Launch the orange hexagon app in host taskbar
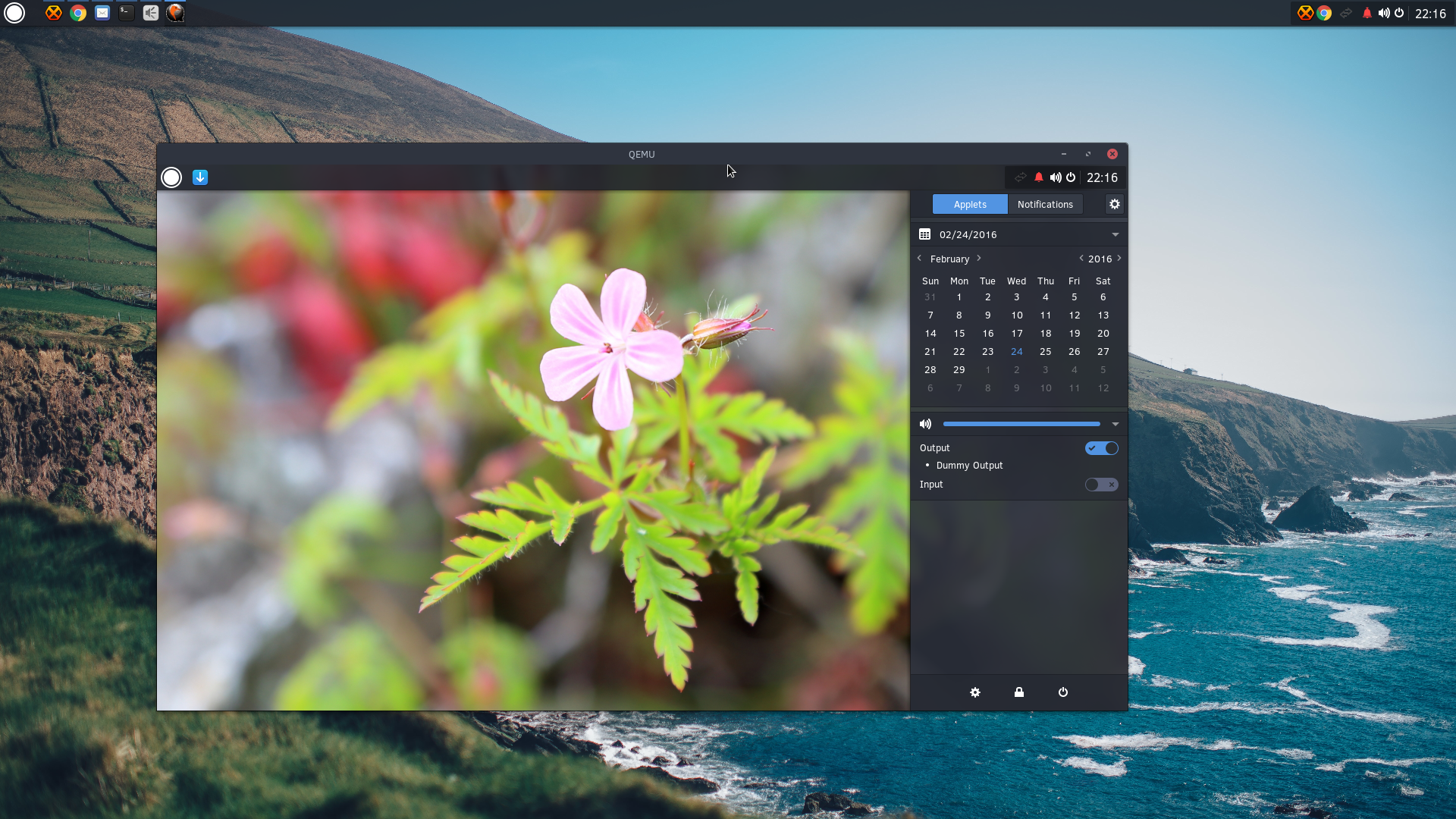The height and width of the screenshot is (819, 1456). (x=54, y=13)
